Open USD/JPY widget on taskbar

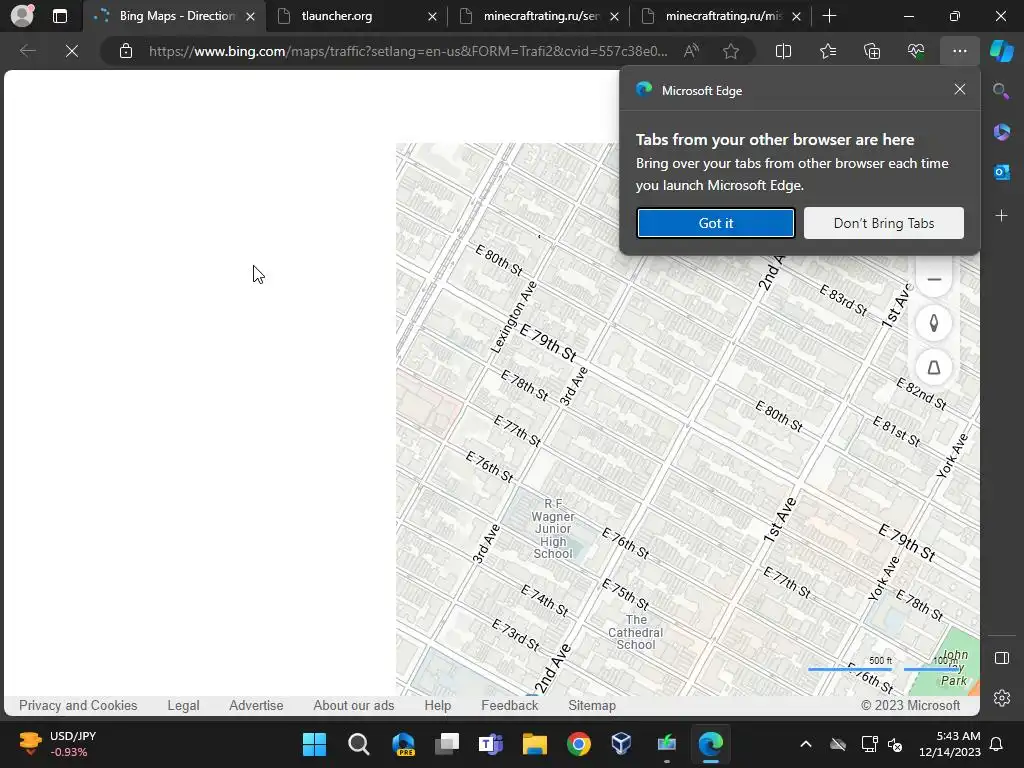tap(59, 744)
